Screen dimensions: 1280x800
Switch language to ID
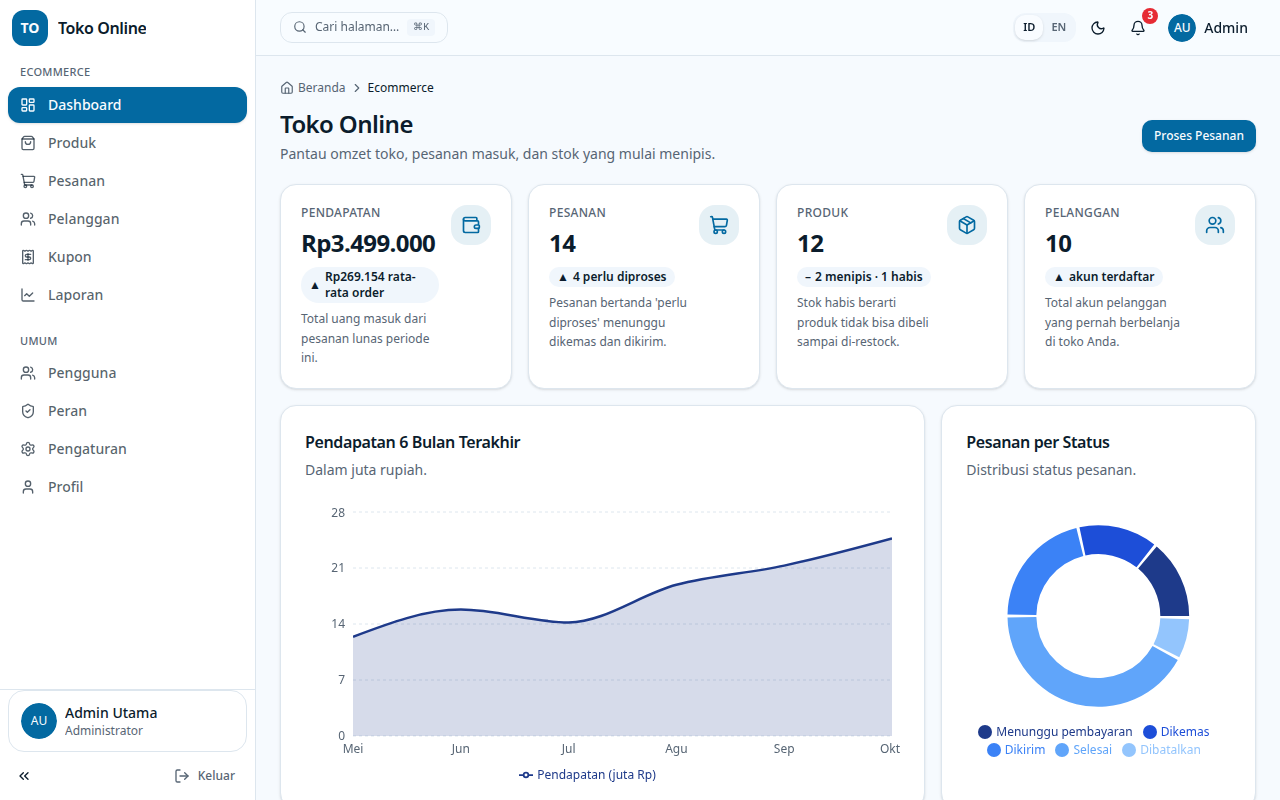[1029, 28]
